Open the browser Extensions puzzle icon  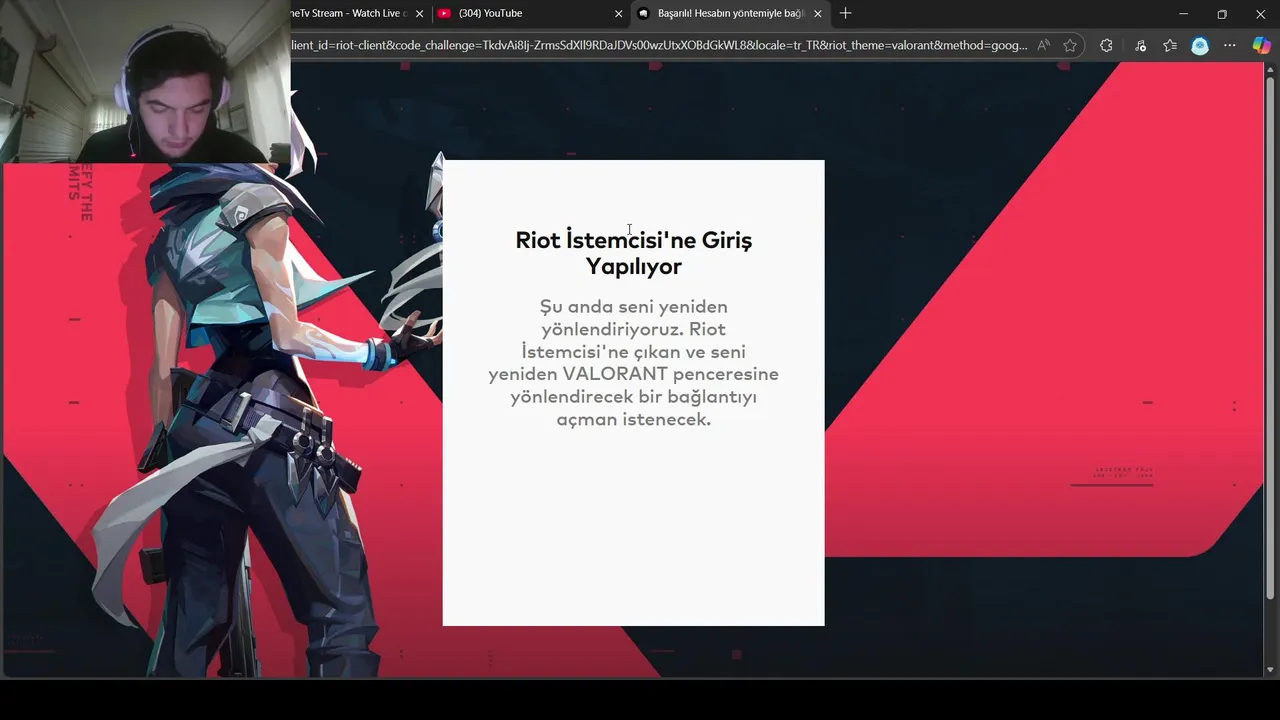coord(1106,45)
